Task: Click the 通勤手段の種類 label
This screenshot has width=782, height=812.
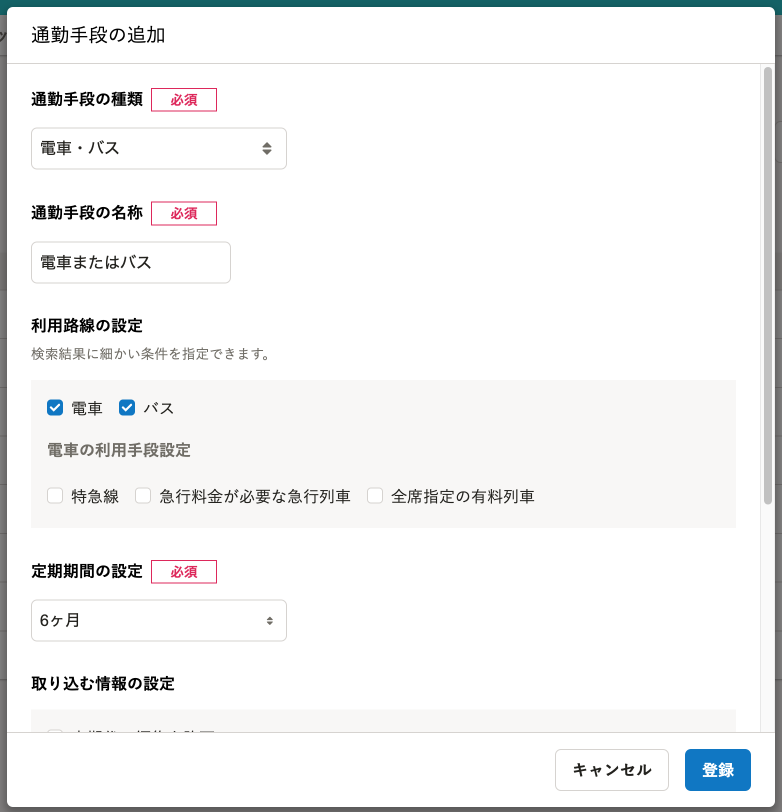Action: point(87,99)
